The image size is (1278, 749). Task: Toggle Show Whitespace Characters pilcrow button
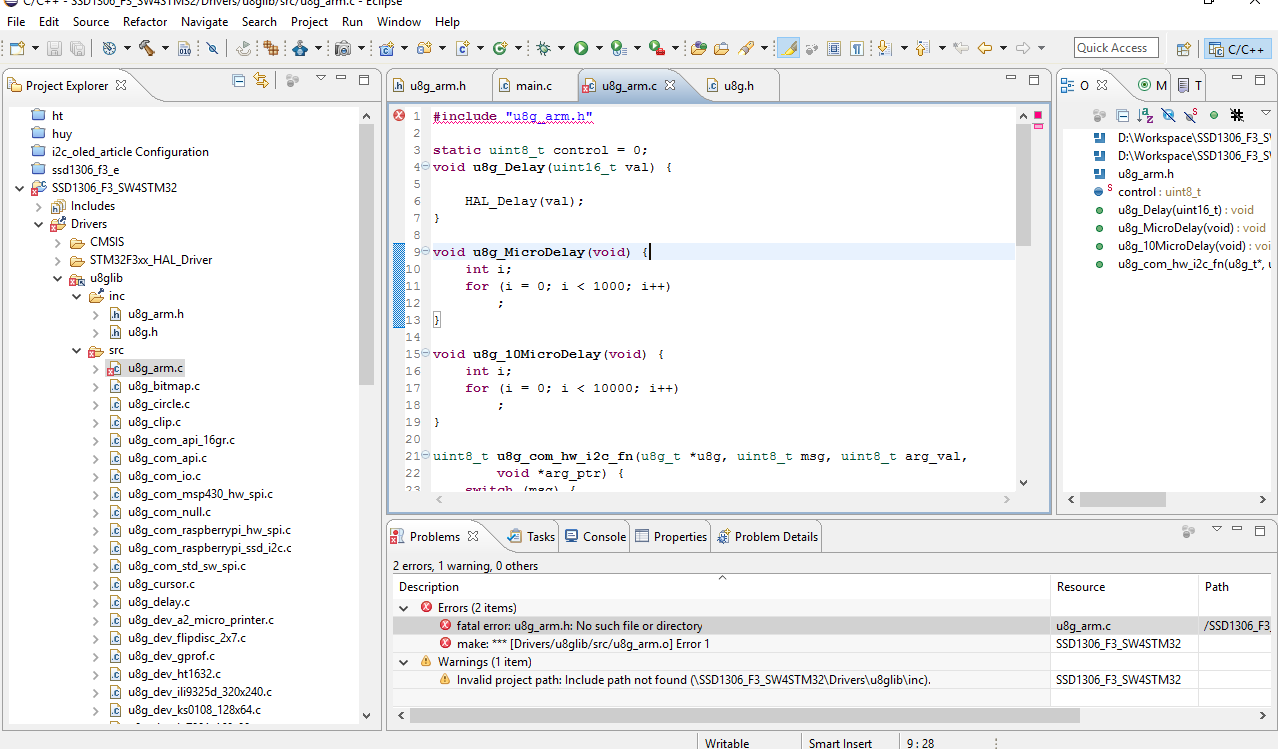pyautogui.click(x=857, y=48)
